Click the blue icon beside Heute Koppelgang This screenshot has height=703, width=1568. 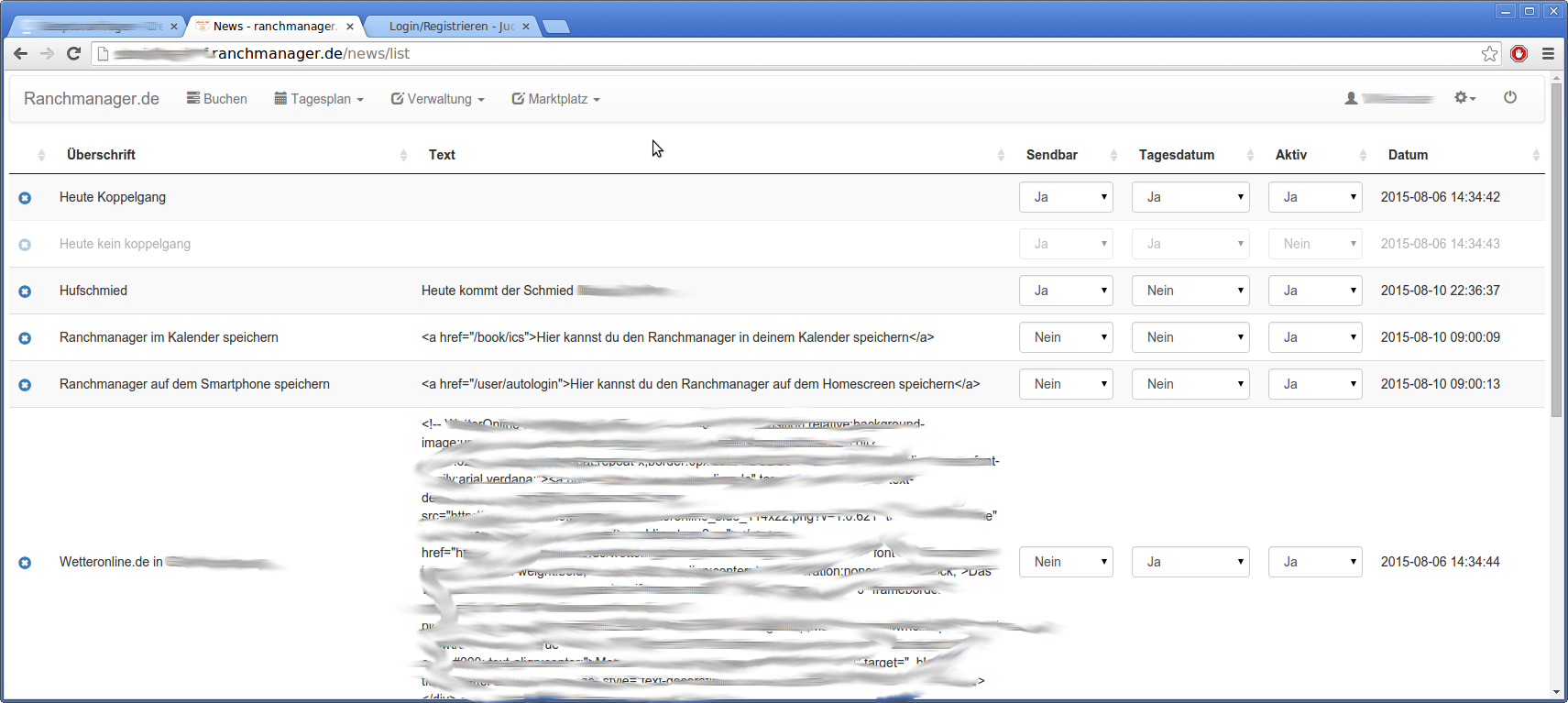25,198
